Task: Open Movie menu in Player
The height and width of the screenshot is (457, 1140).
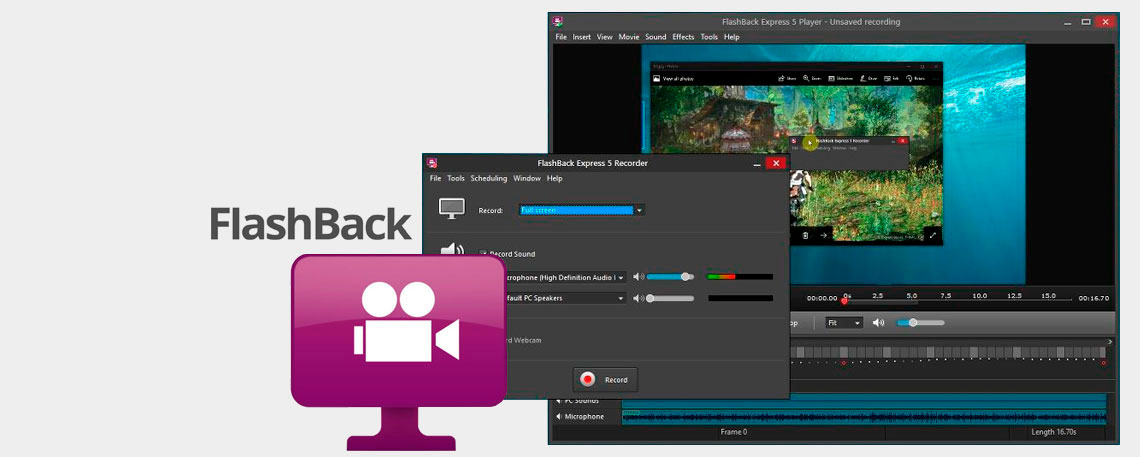Action: [x=629, y=37]
